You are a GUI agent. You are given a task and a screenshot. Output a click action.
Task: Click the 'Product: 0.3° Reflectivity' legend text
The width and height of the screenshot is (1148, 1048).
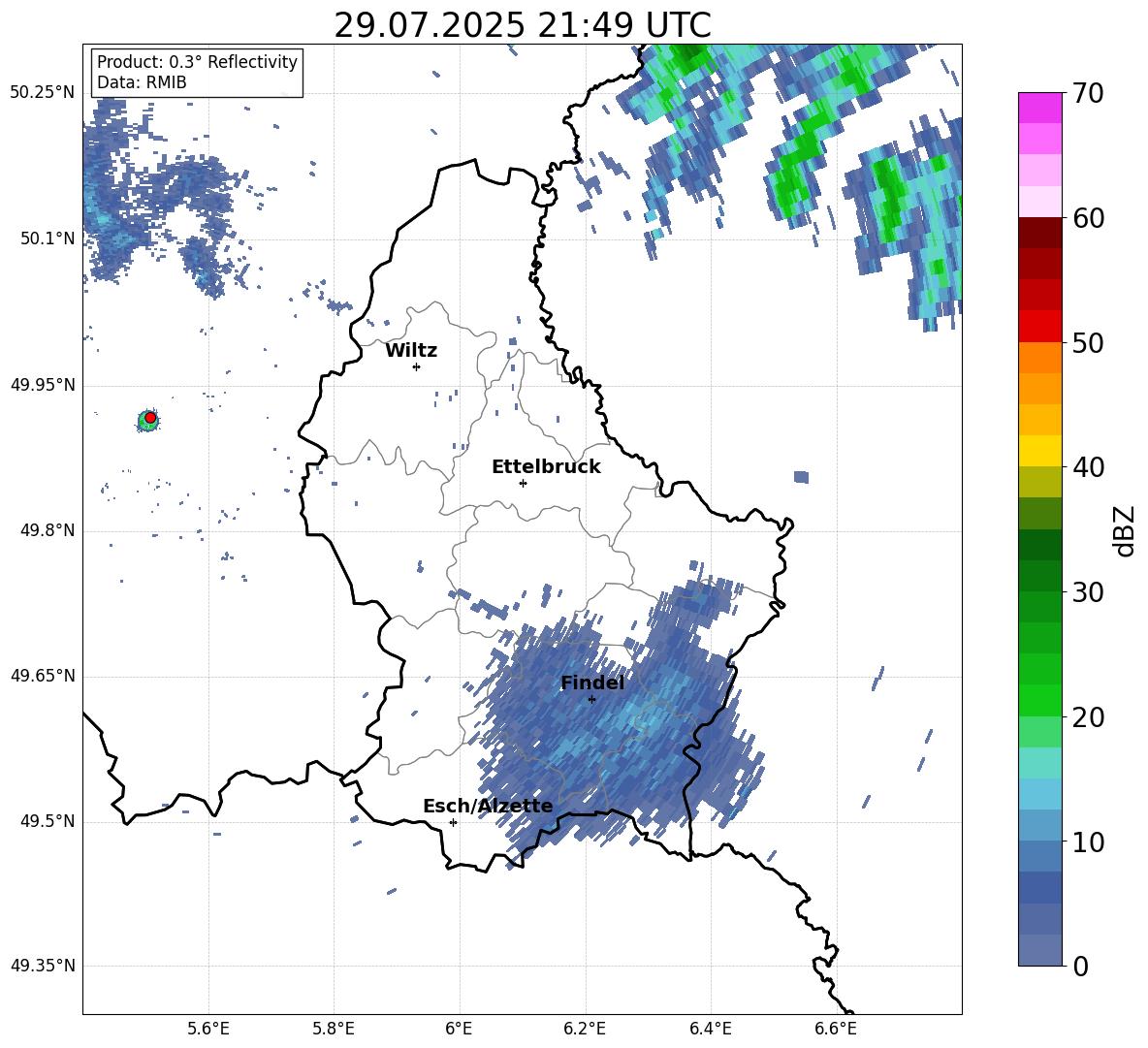tap(197, 61)
